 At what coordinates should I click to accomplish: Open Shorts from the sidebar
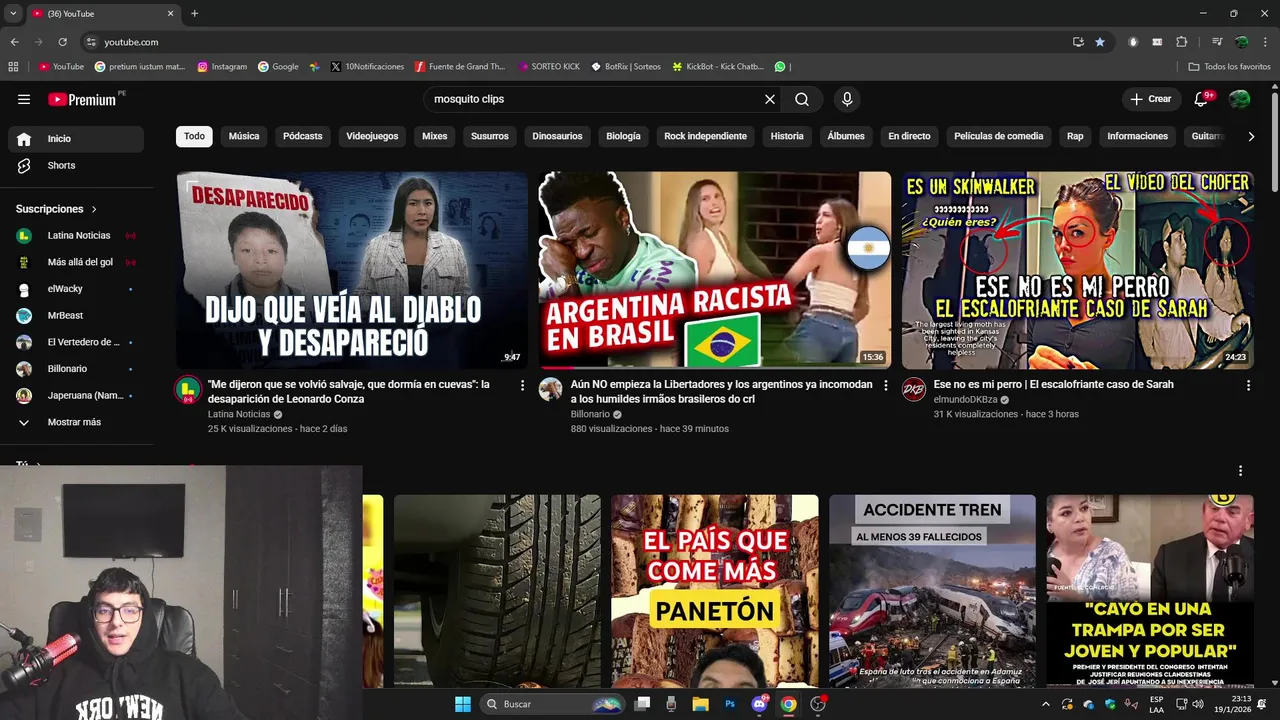76,165
